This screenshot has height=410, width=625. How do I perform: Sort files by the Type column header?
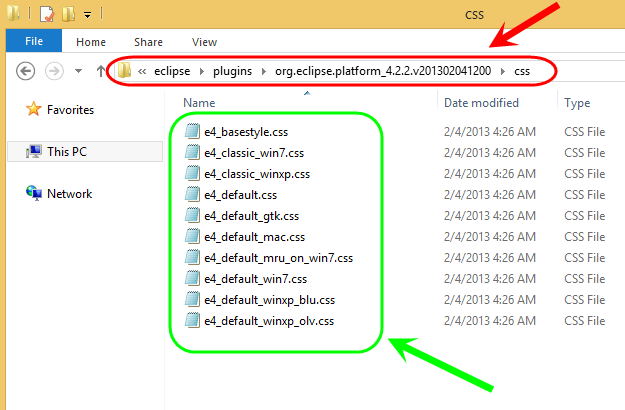(x=577, y=103)
